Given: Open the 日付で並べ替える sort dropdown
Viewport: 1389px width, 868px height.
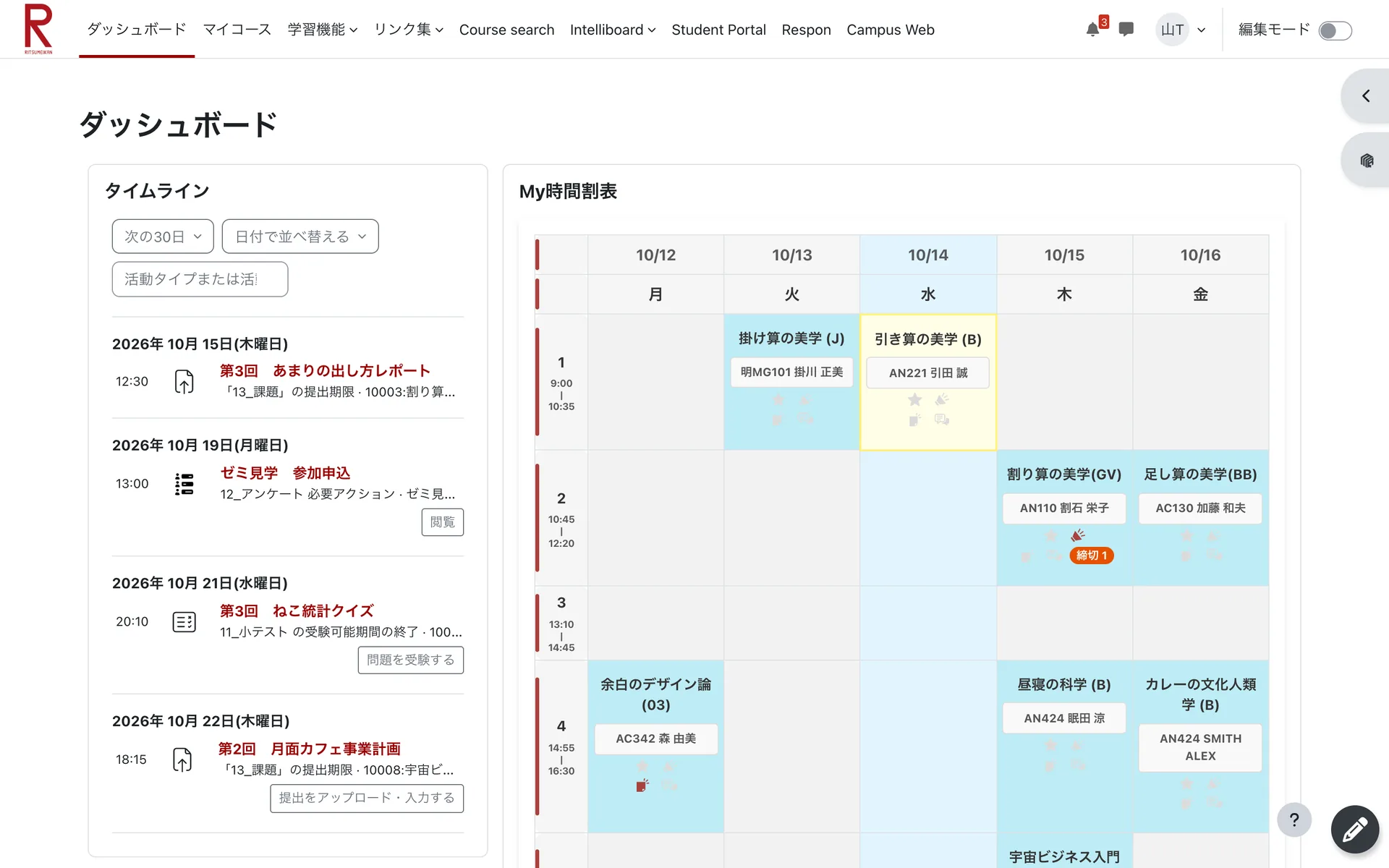Looking at the screenshot, I should pos(300,237).
